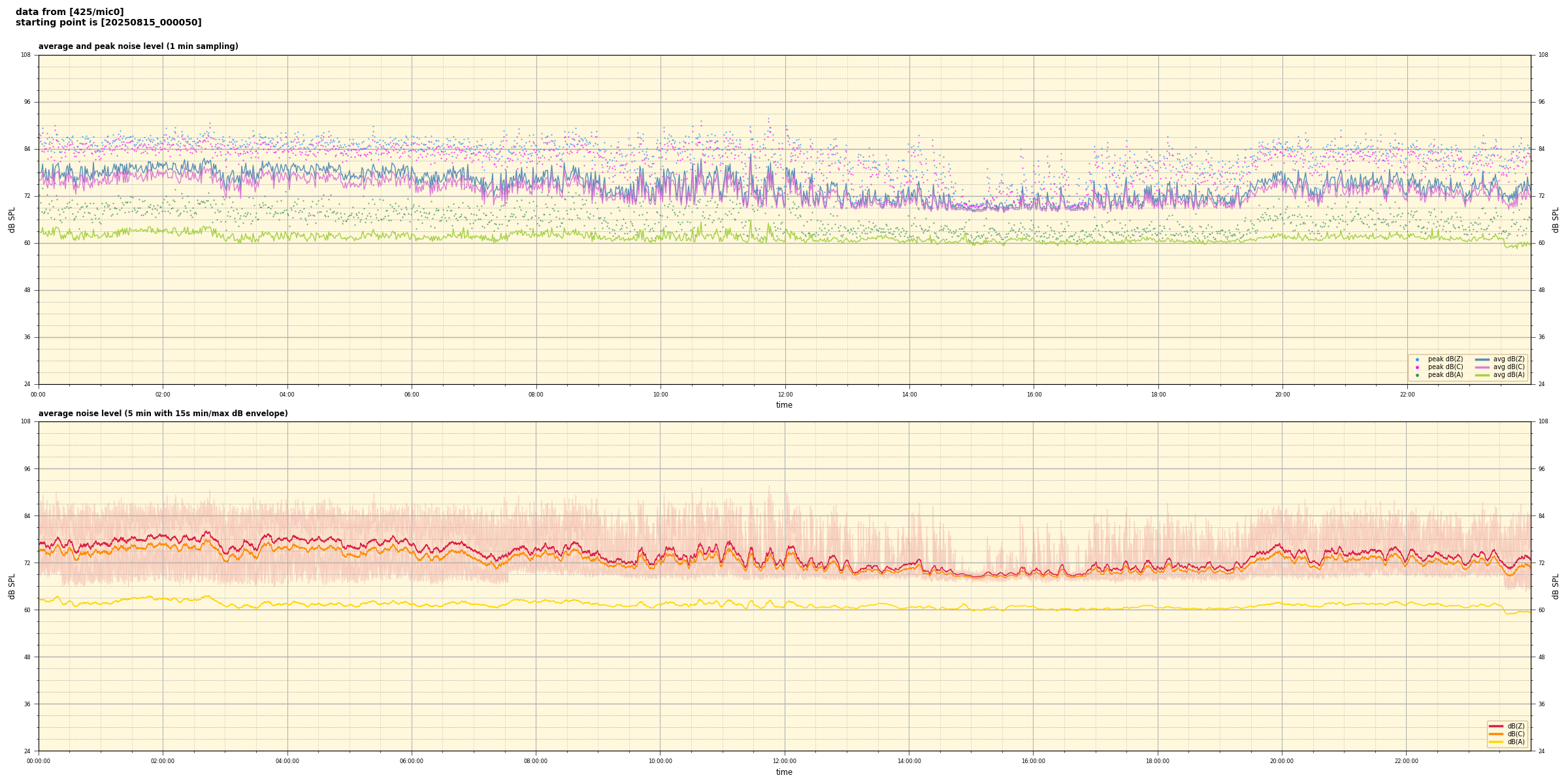The image size is (1568, 784).
Task: Click the avg dB(Z) legend line
Action: point(1482,359)
